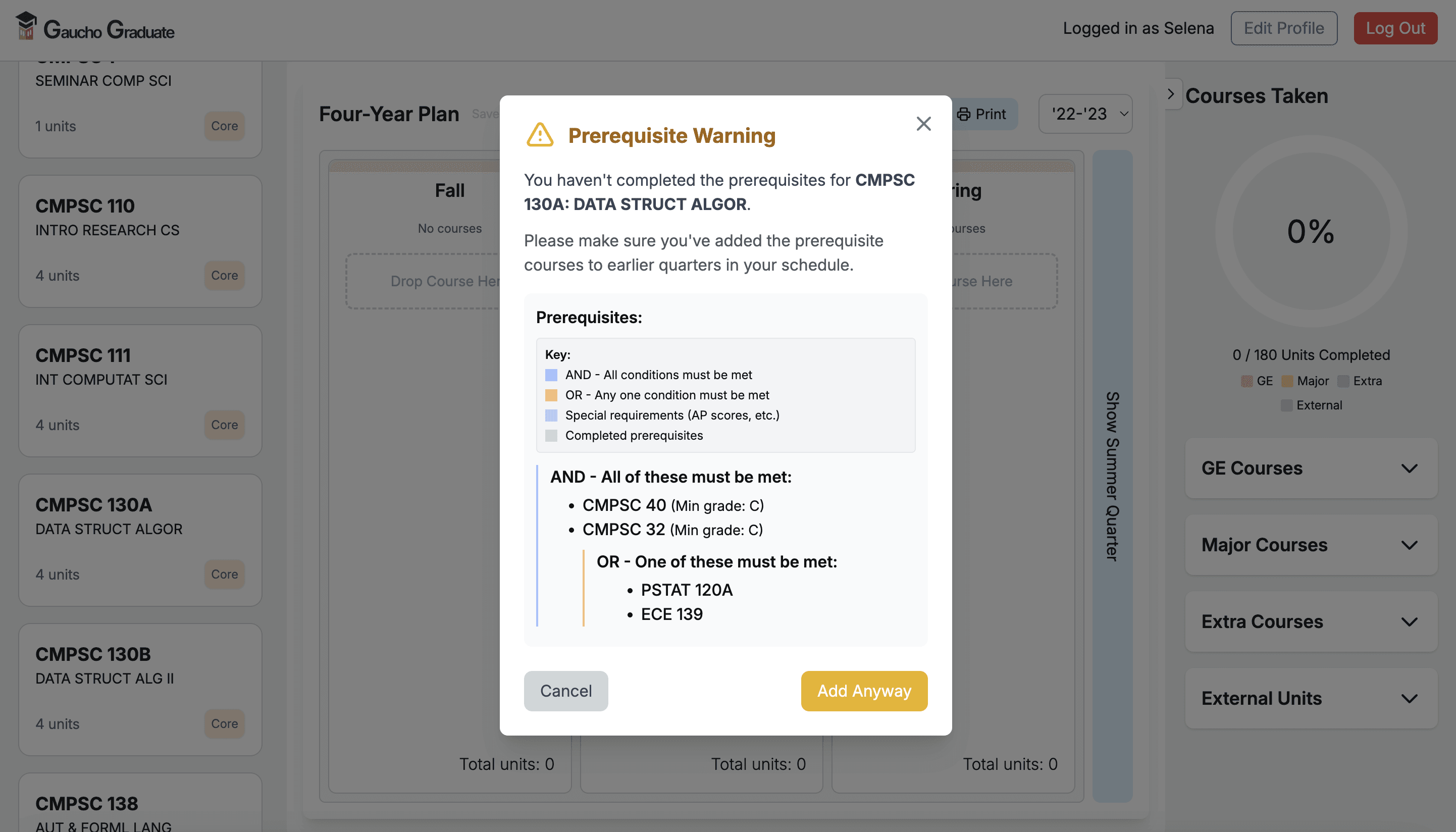Screen dimensions: 1456x832
Task: Click the Log Out button
Action: pyautogui.click(x=1395, y=28)
